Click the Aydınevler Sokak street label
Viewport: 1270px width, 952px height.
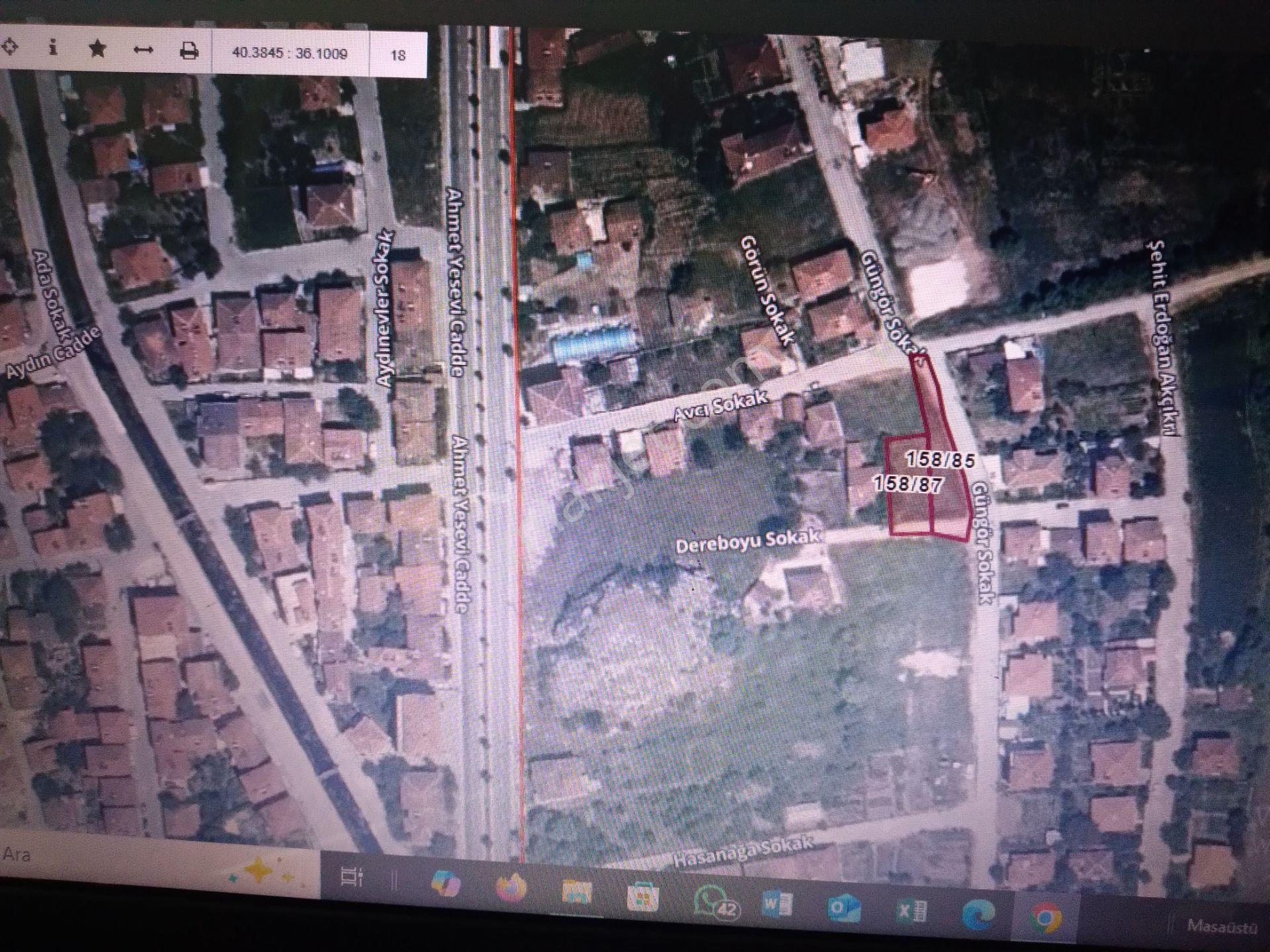point(384,308)
